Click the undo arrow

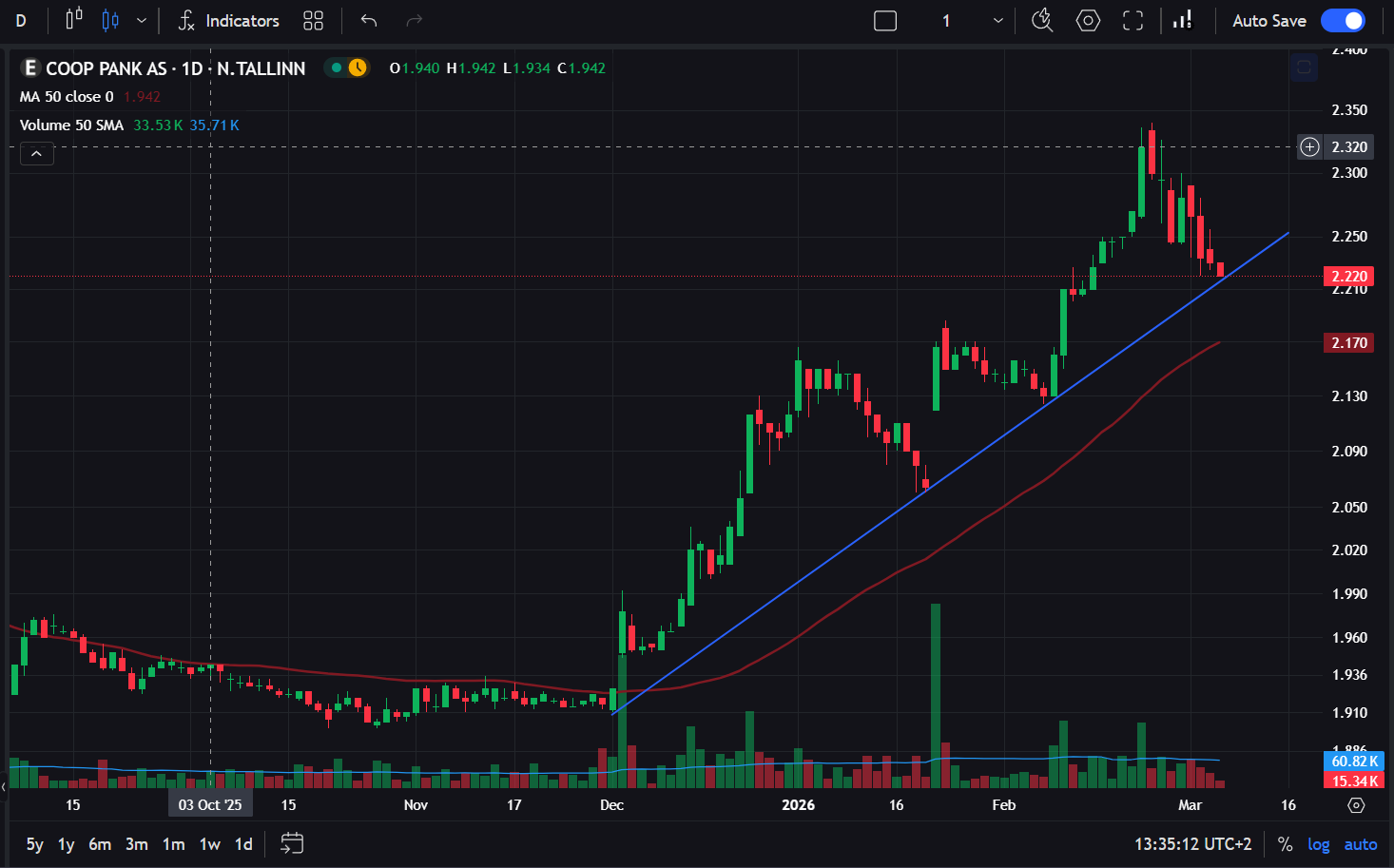click(x=369, y=21)
